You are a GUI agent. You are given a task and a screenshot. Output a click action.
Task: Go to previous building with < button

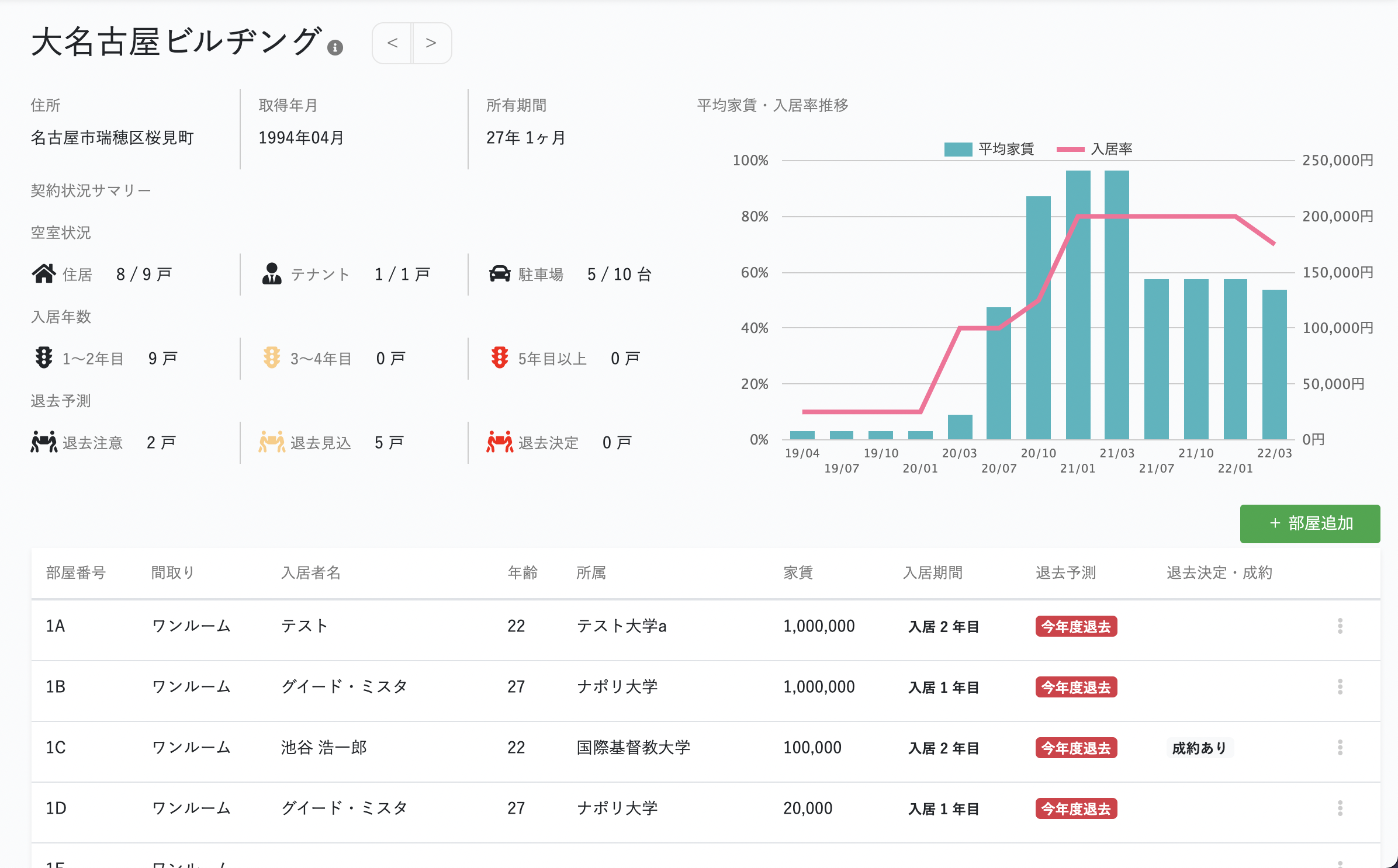pyautogui.click(x=392, y=43)
